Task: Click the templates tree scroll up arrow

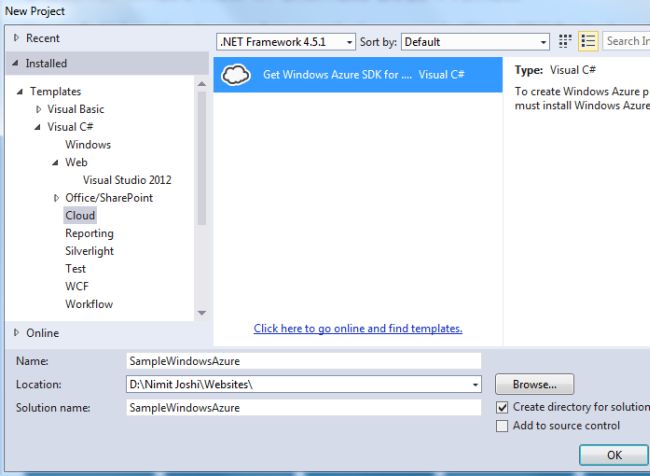Action: click(202, 84)
